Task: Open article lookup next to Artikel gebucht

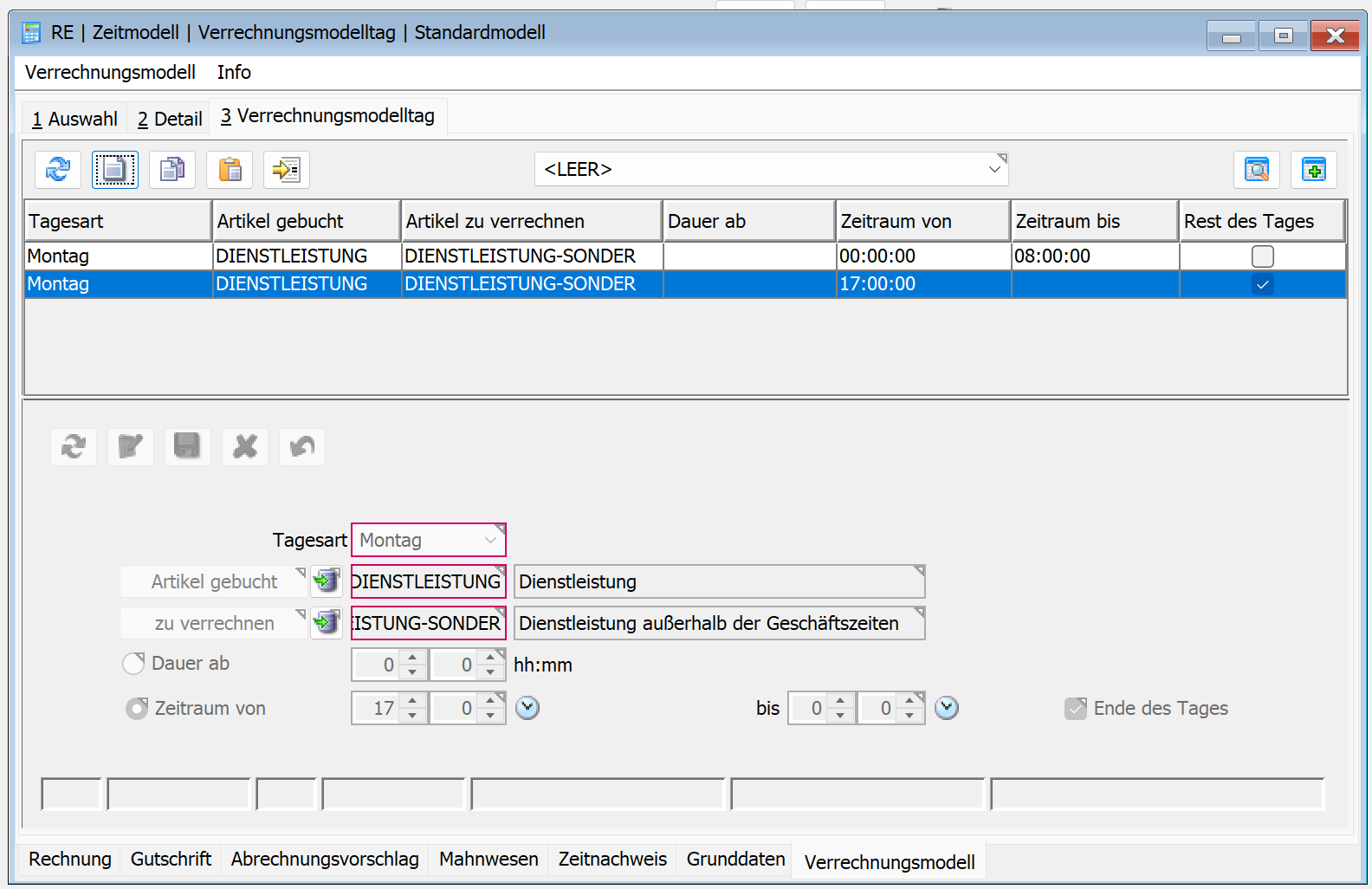Action: click(x=327, y=581)
